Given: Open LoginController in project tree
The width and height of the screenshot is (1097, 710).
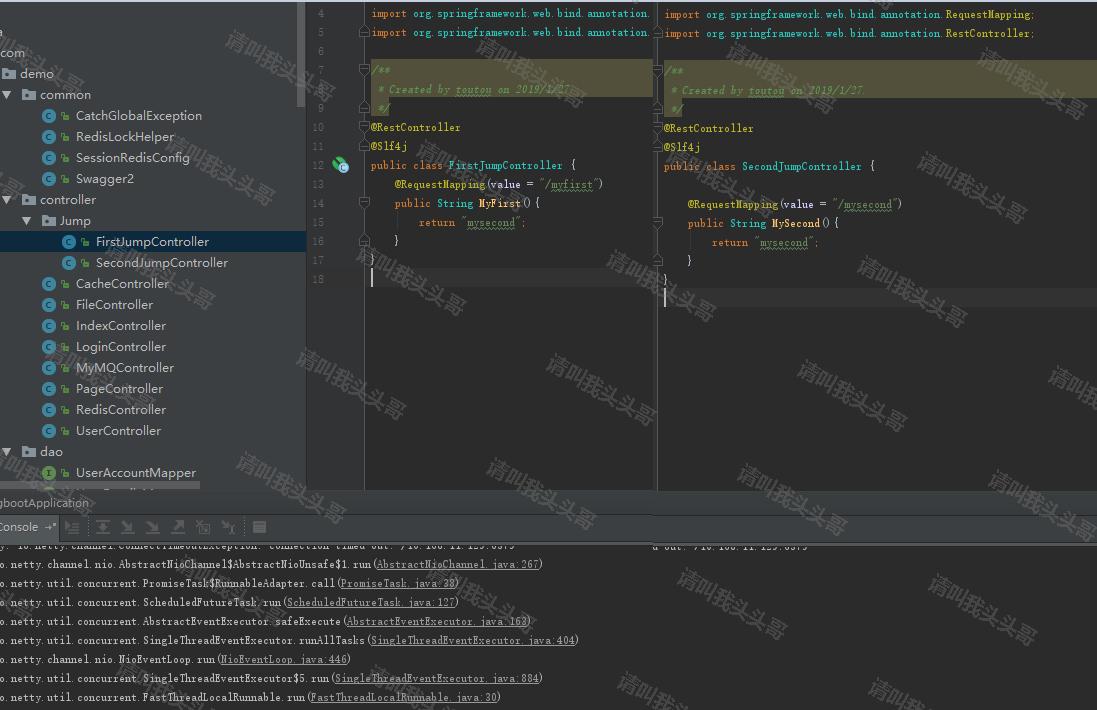Looking at the screenshot, I should (x=121, y=347).
